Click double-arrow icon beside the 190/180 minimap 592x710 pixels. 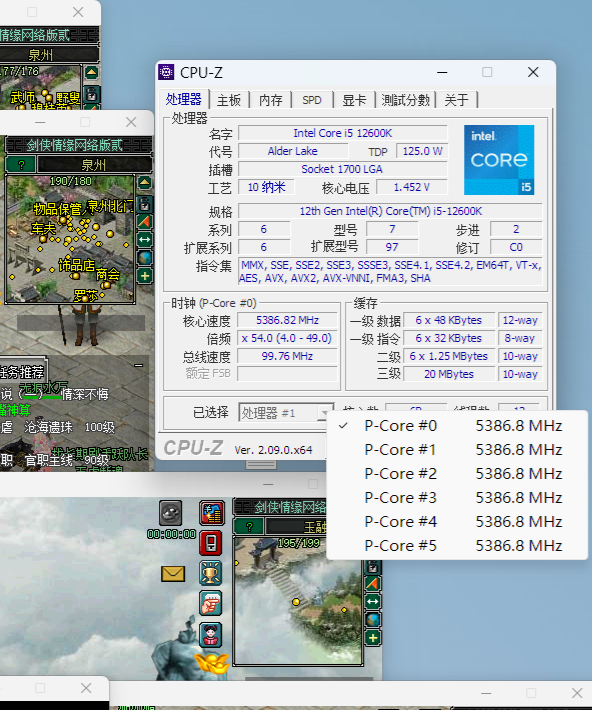[x=144, y=240]
